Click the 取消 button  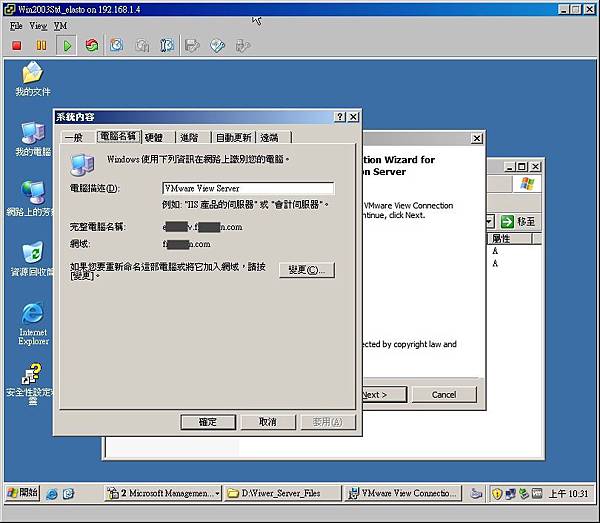[x=268, y=422]
